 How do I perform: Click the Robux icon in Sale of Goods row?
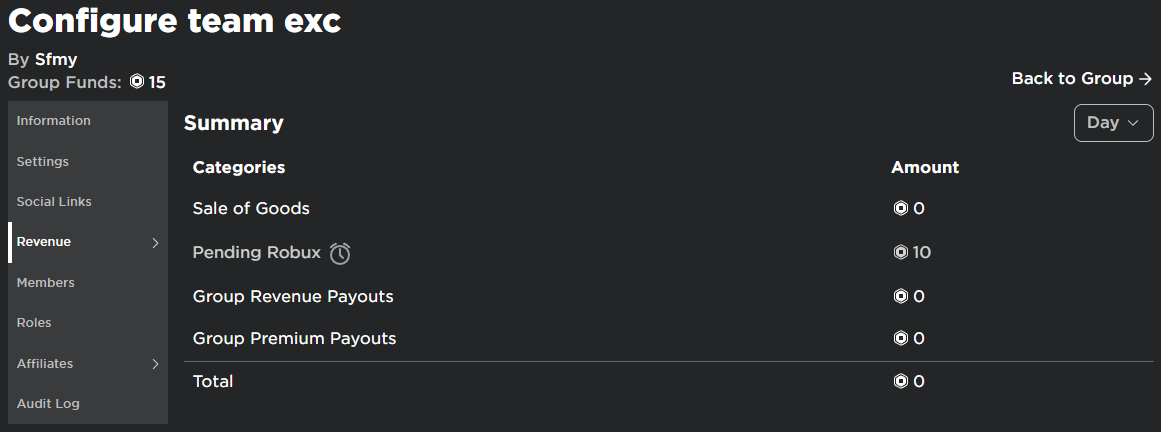pos(900,208)
